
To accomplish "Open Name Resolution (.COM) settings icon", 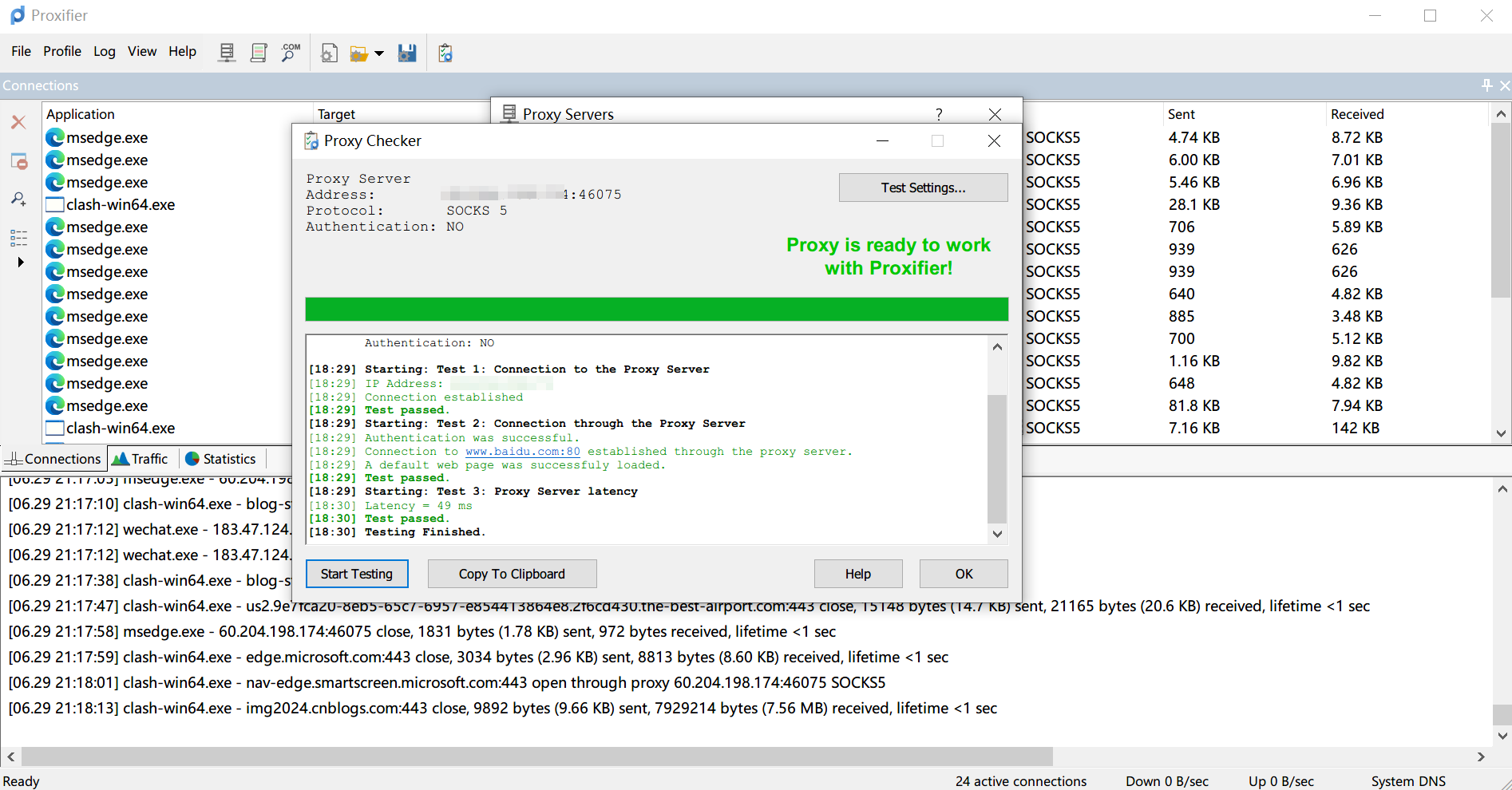I will (291, 53).
